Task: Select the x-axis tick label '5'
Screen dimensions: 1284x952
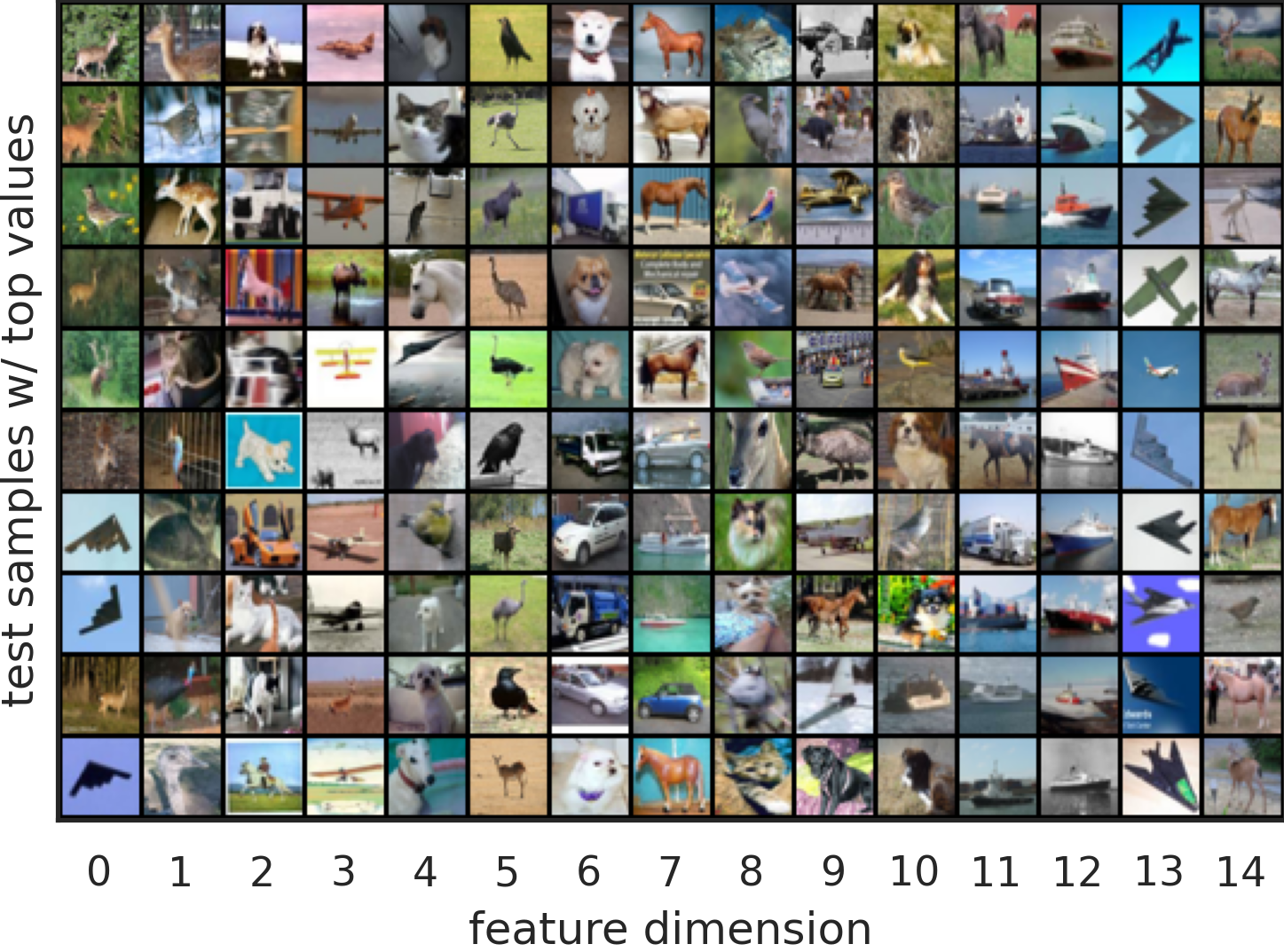Action: [x=507, y=871]
